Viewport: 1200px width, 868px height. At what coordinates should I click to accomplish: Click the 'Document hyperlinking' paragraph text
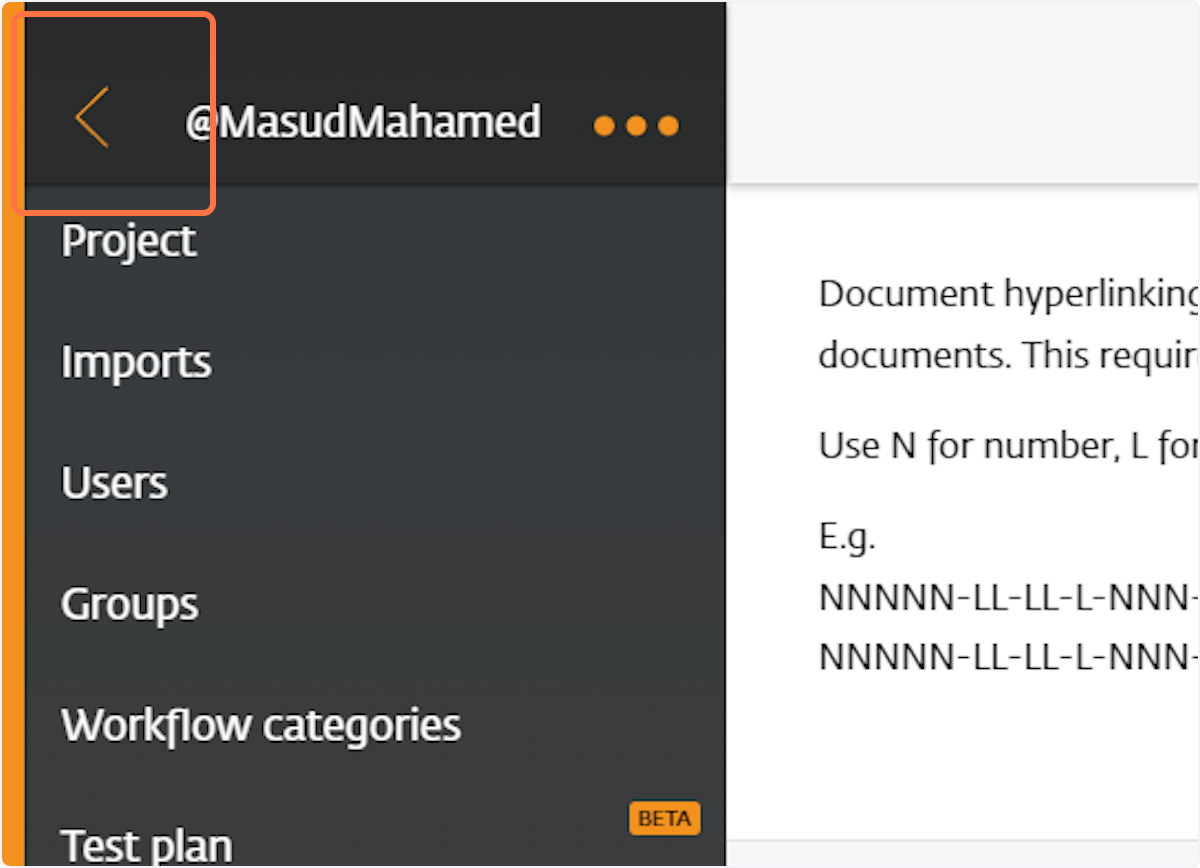[1009, 324]
